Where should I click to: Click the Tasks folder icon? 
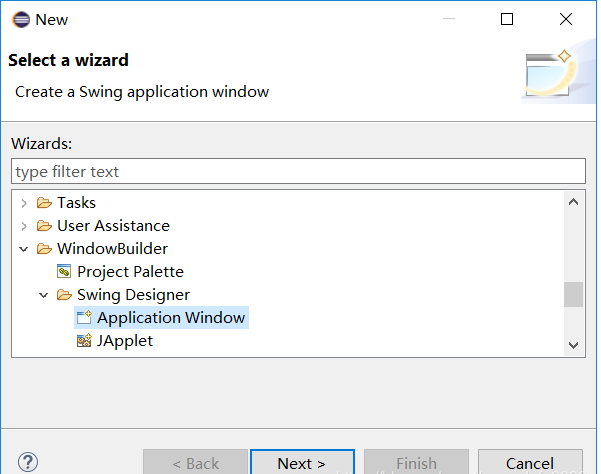click(44, 202)
